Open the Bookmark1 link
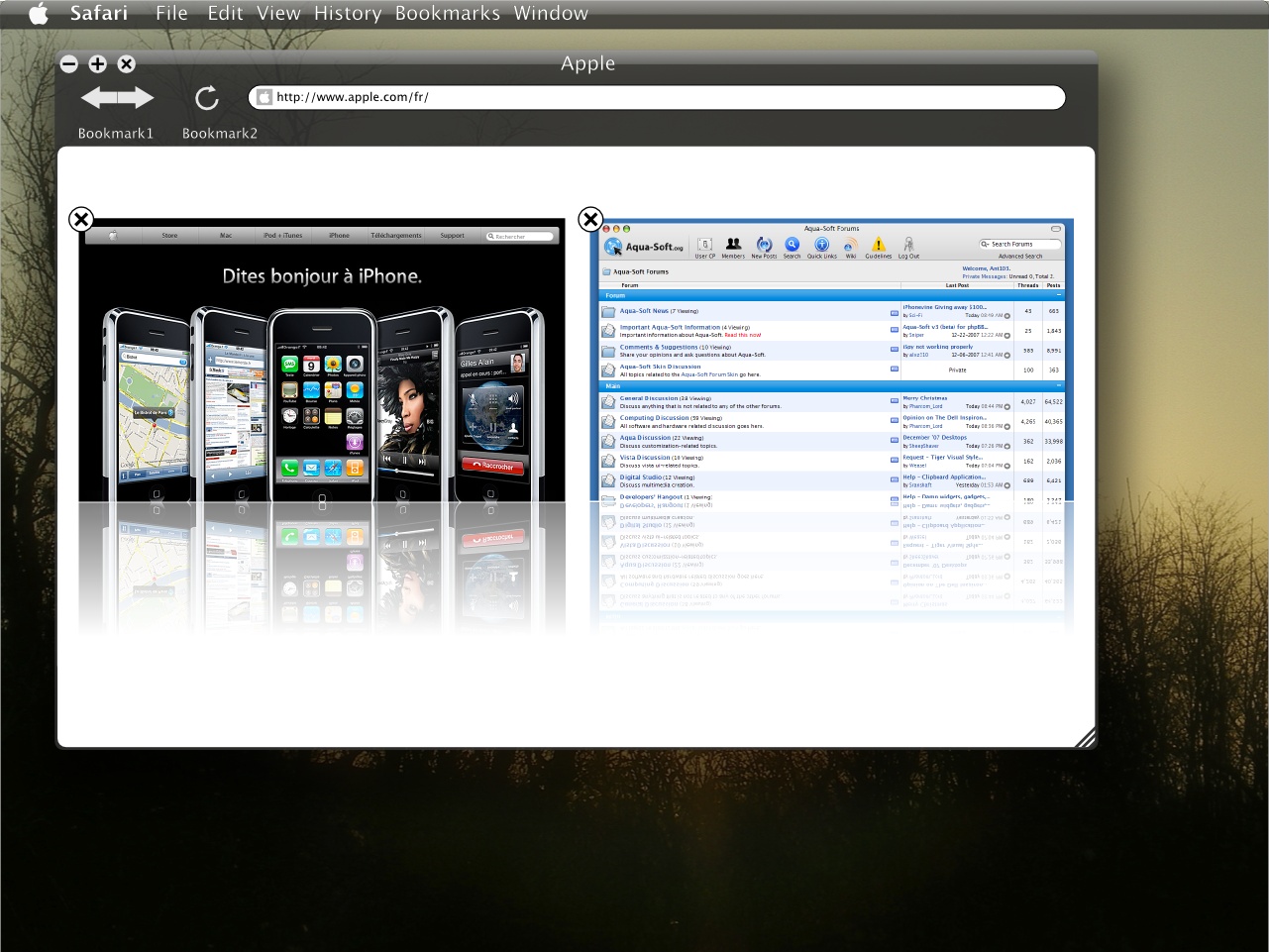 pyautogui.click(x=116, y=133)
